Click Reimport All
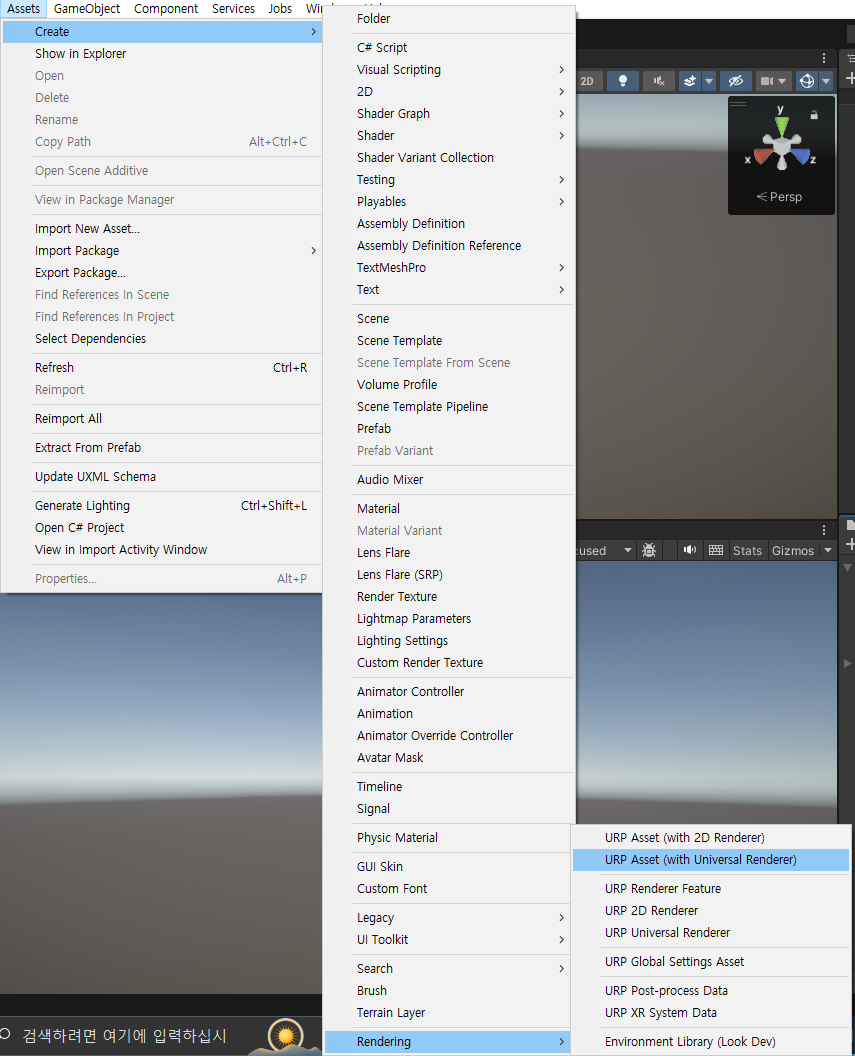The image size is (855, 1056). point(162,418)
